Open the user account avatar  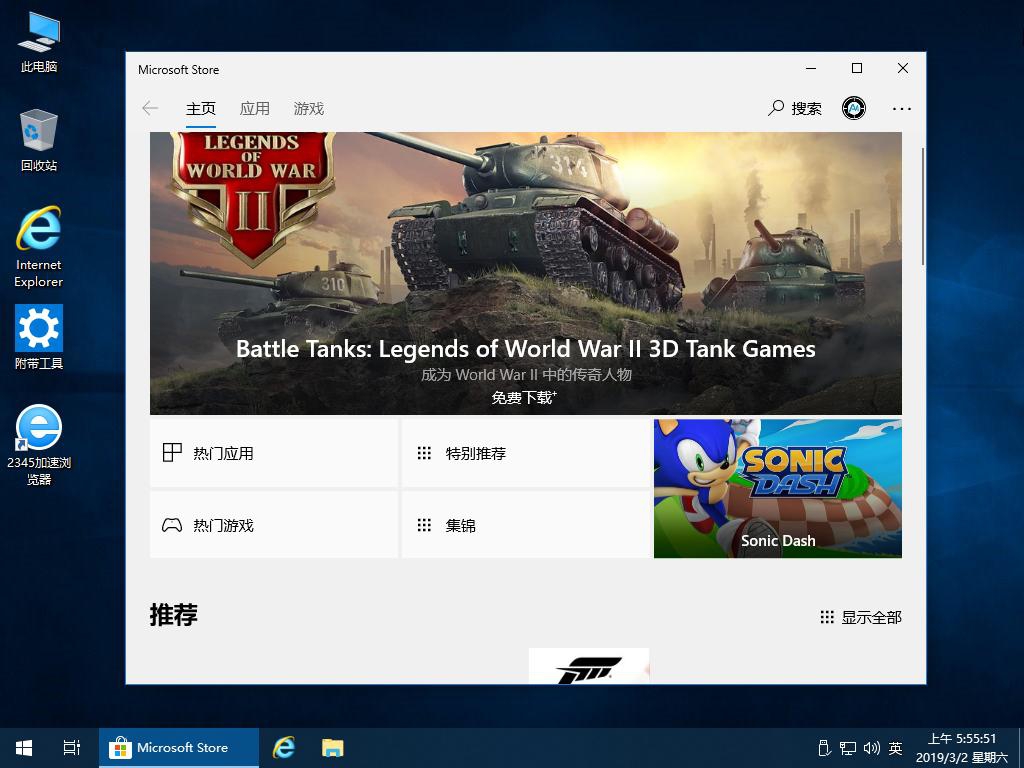point(854,108)
